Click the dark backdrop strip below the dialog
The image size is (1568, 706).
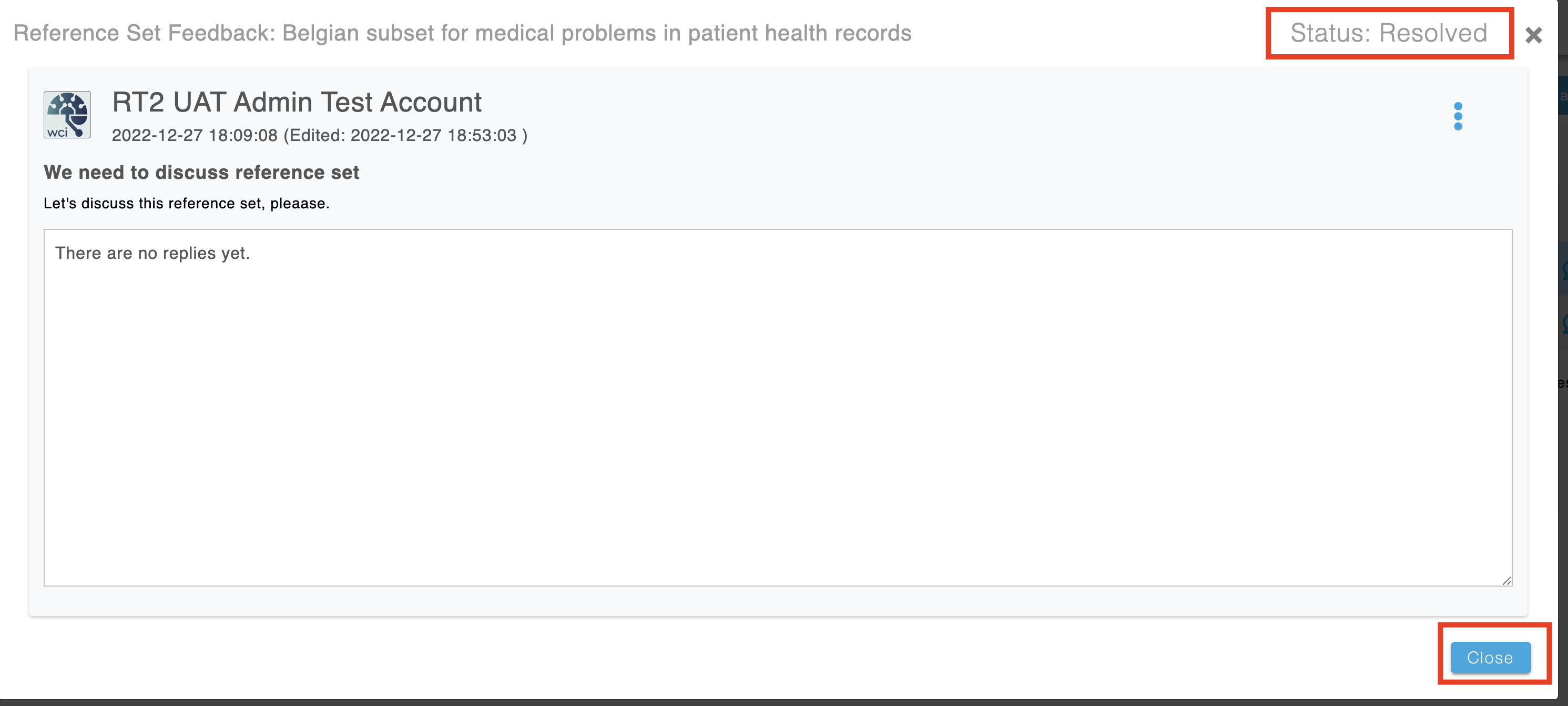[784, 702]
